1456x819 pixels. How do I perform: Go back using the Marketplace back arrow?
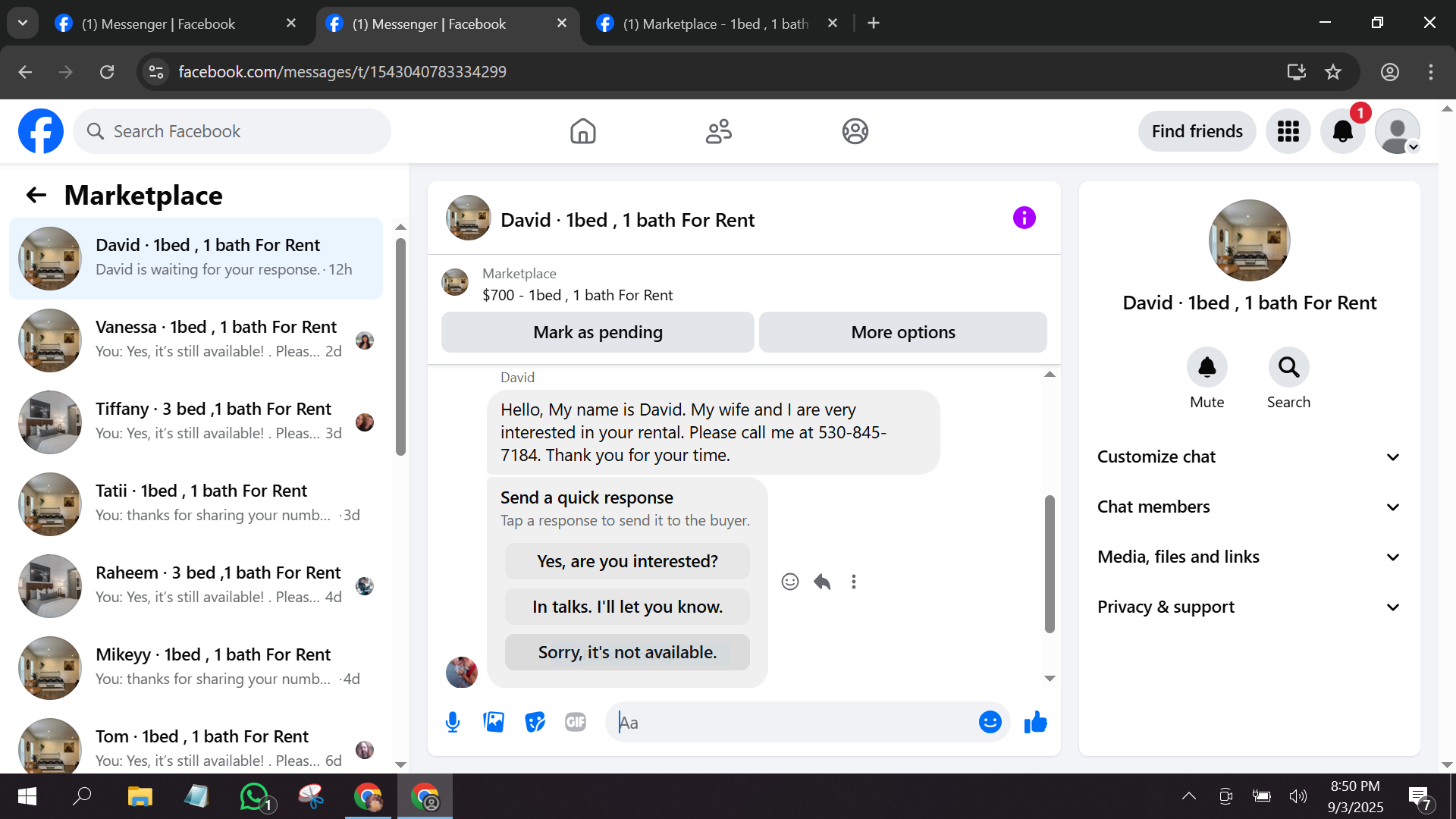36,196
